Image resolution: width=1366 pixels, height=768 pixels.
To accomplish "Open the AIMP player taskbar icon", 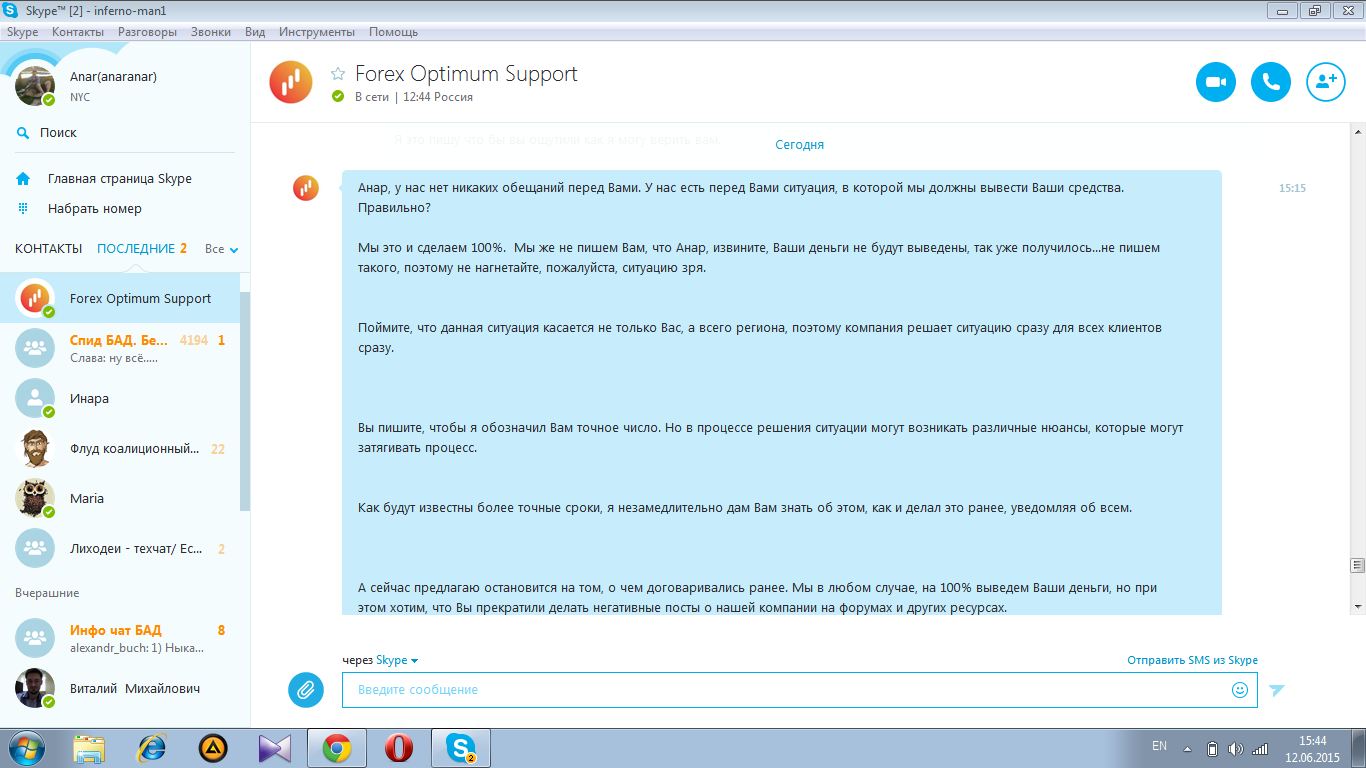I will (213, 748).
